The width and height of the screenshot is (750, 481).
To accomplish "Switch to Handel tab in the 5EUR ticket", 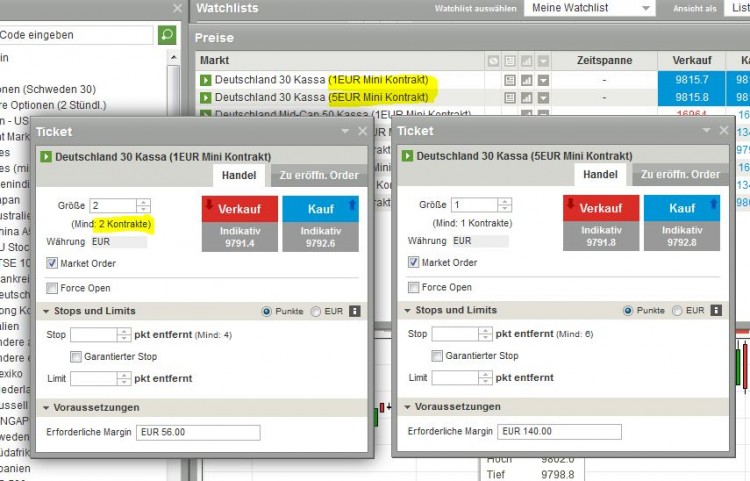I will click(600, 175).
